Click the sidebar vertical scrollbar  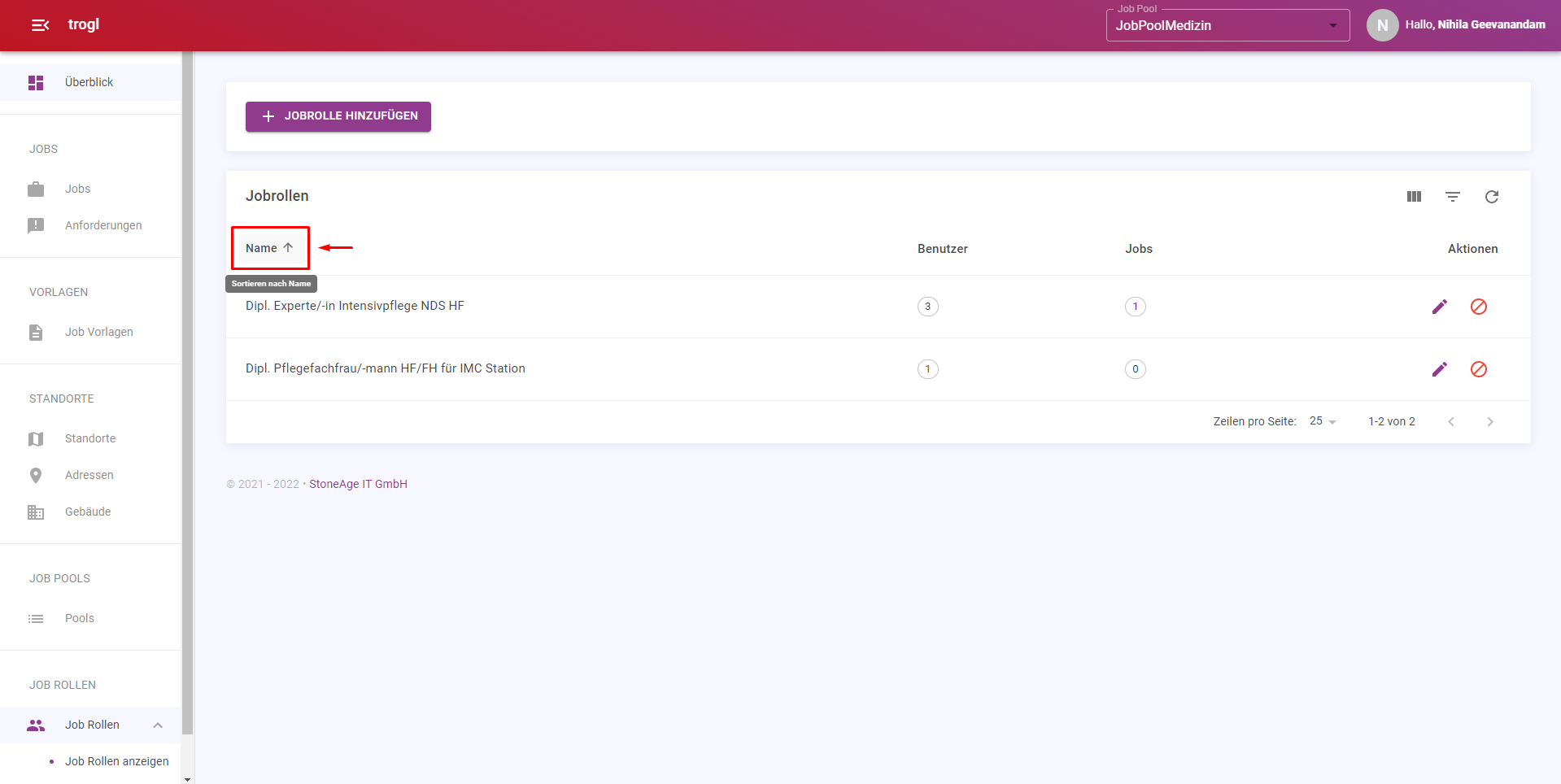[x=188, y=393]
